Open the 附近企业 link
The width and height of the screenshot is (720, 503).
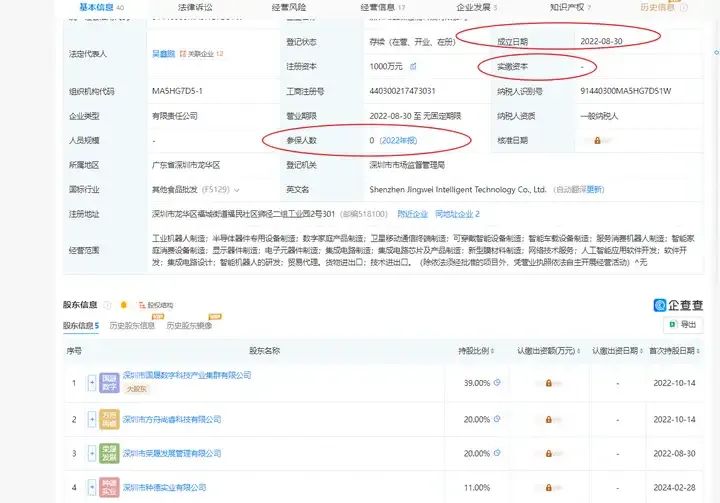[x=412, y=214]
